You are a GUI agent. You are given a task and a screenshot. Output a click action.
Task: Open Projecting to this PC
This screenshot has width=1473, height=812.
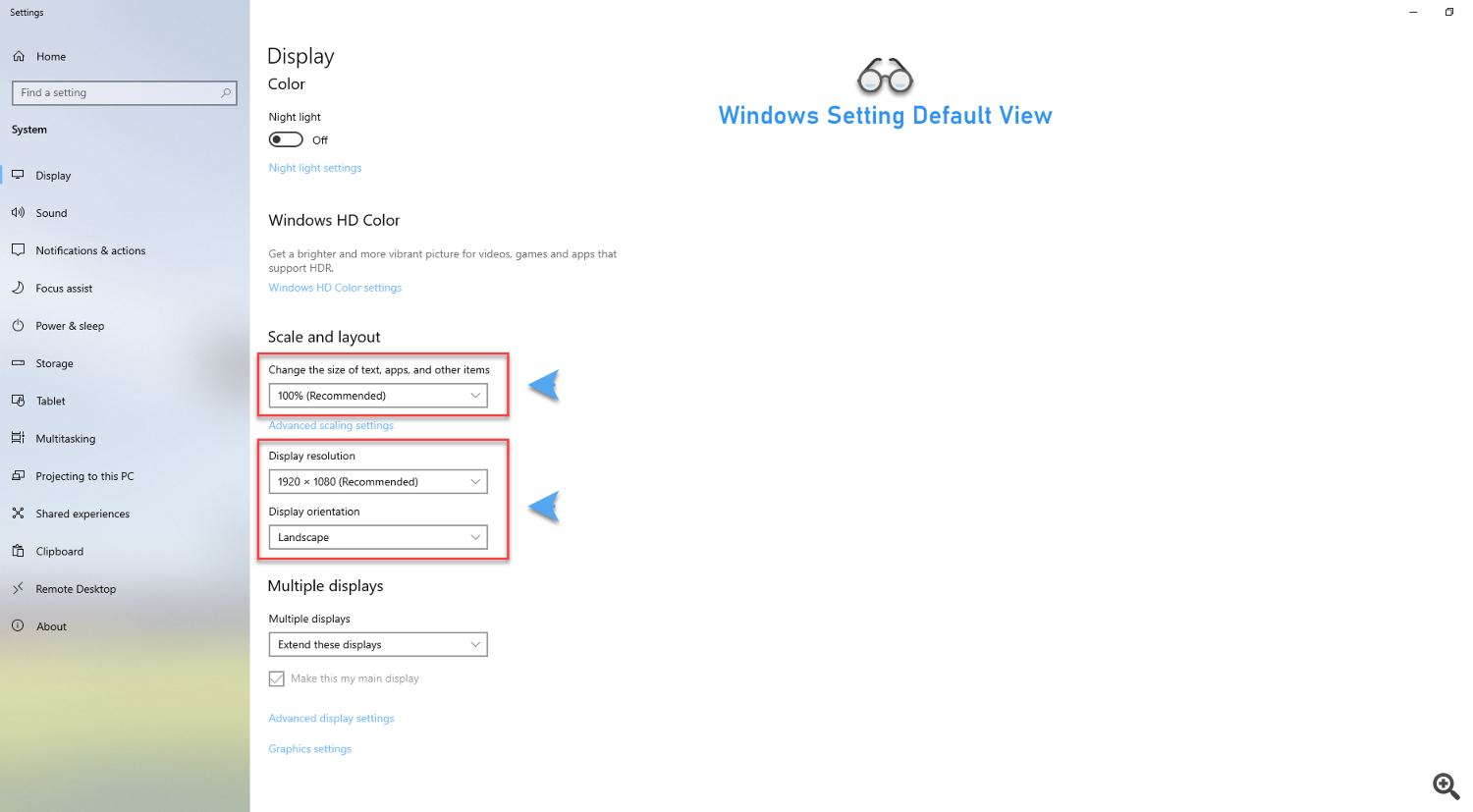[19, 475]
